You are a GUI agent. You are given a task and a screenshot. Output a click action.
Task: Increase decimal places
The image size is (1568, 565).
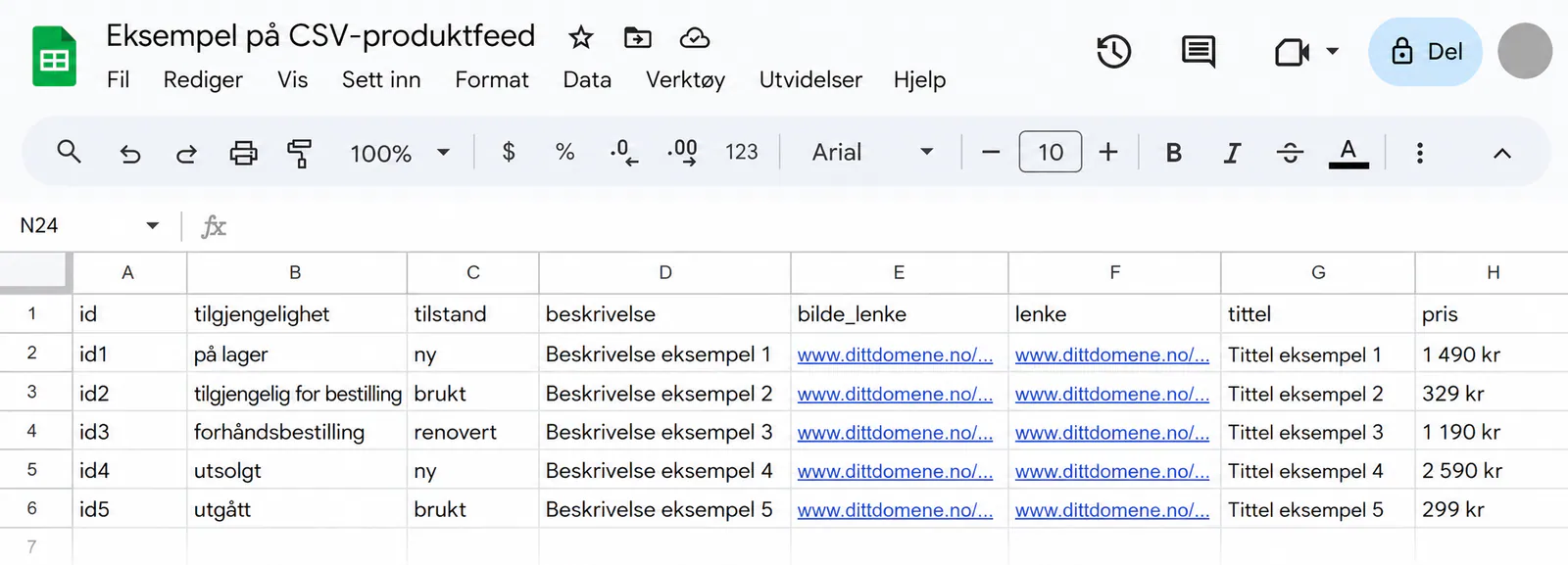tap(682, 152)
